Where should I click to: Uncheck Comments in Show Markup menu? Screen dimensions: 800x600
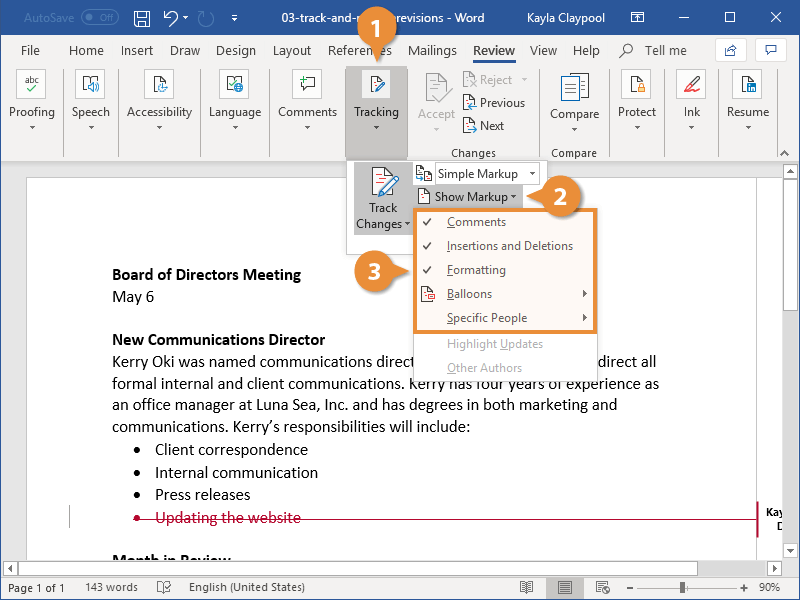pos(476,222)
